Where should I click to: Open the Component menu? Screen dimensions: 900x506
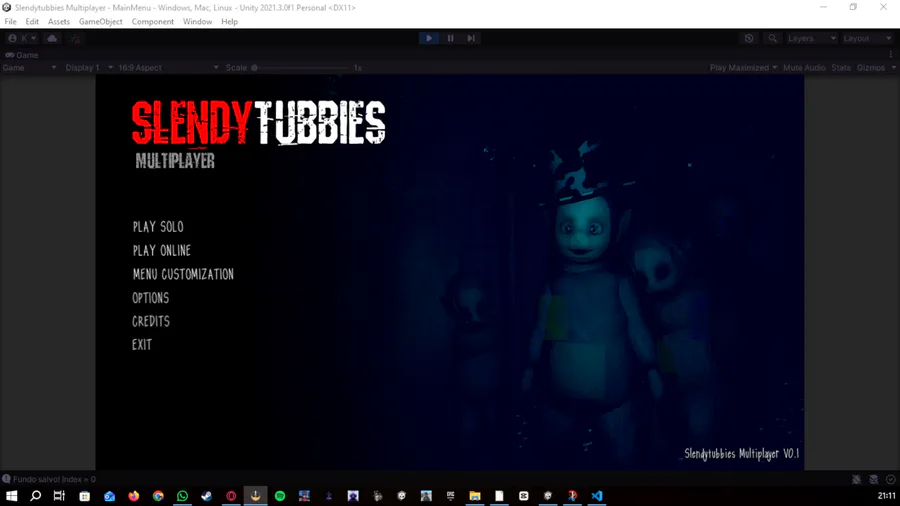[153, 22]
